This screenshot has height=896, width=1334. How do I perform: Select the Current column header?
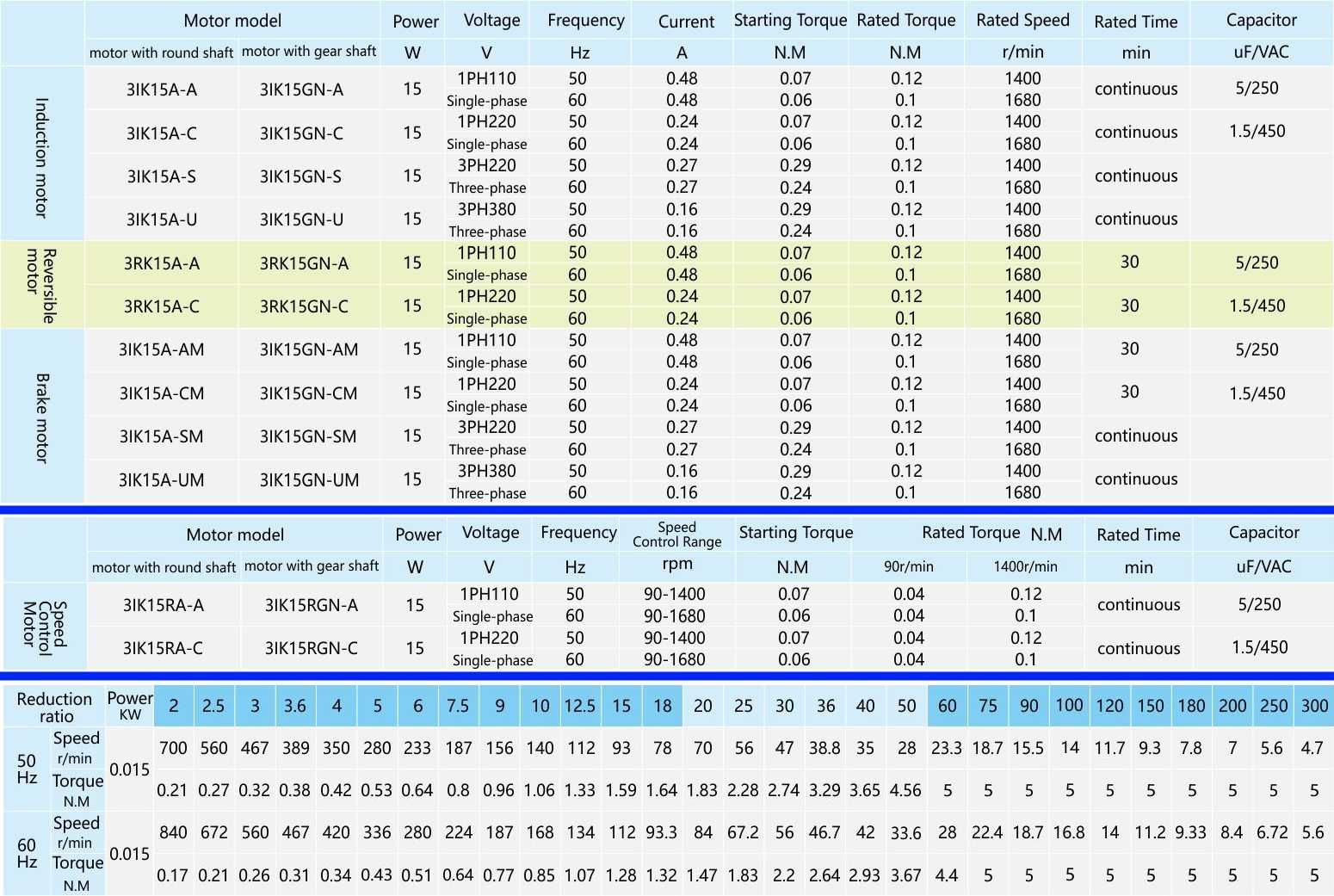point(686,22)
